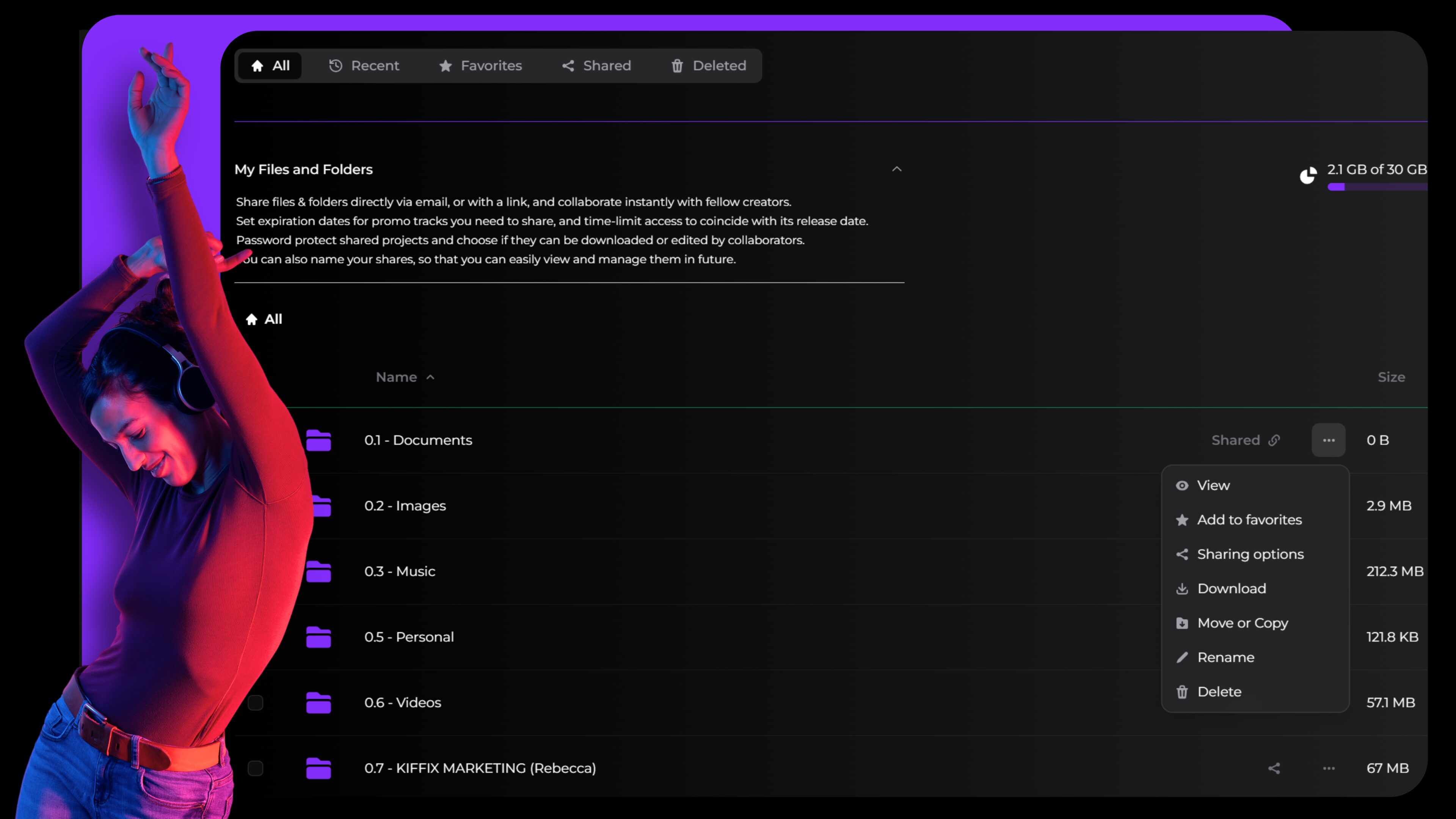Select View in the context menu
Image resolution: width=1456 pixels, height=819 pixels.
click(x=1255, y=485)
